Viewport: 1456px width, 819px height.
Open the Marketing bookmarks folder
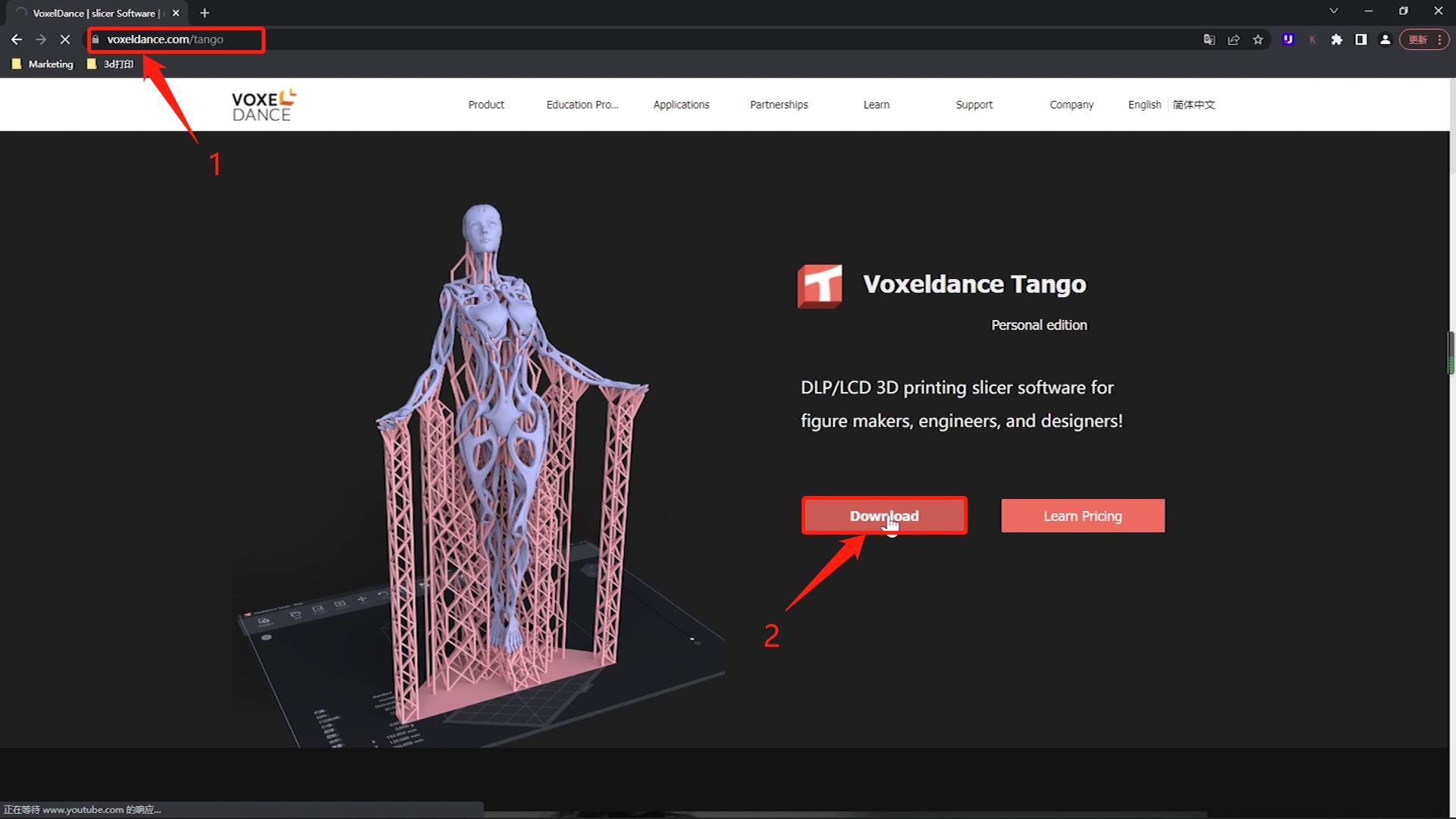pyautogui.click(x=43, y=64)
